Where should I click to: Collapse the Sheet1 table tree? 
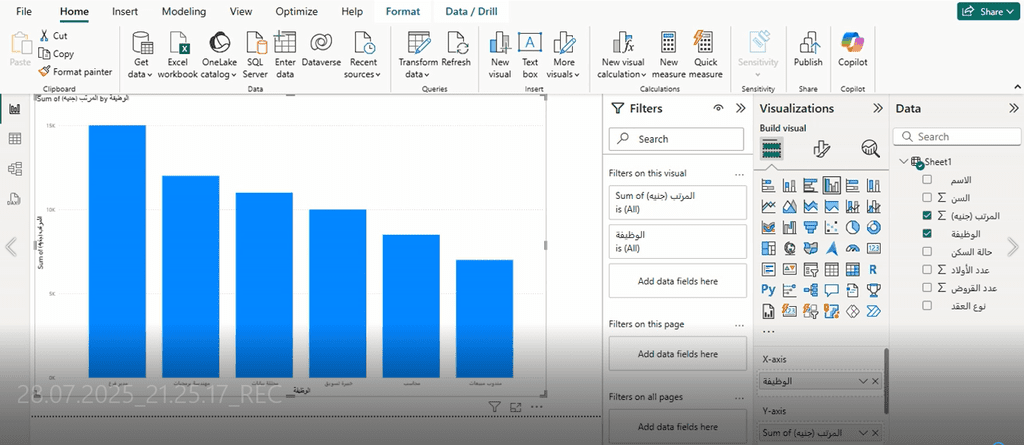[x=903, y=162]
